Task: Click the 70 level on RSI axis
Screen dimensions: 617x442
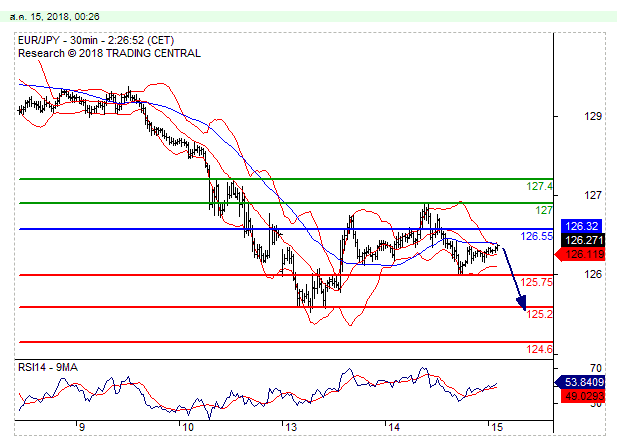Action: (594, 369)
